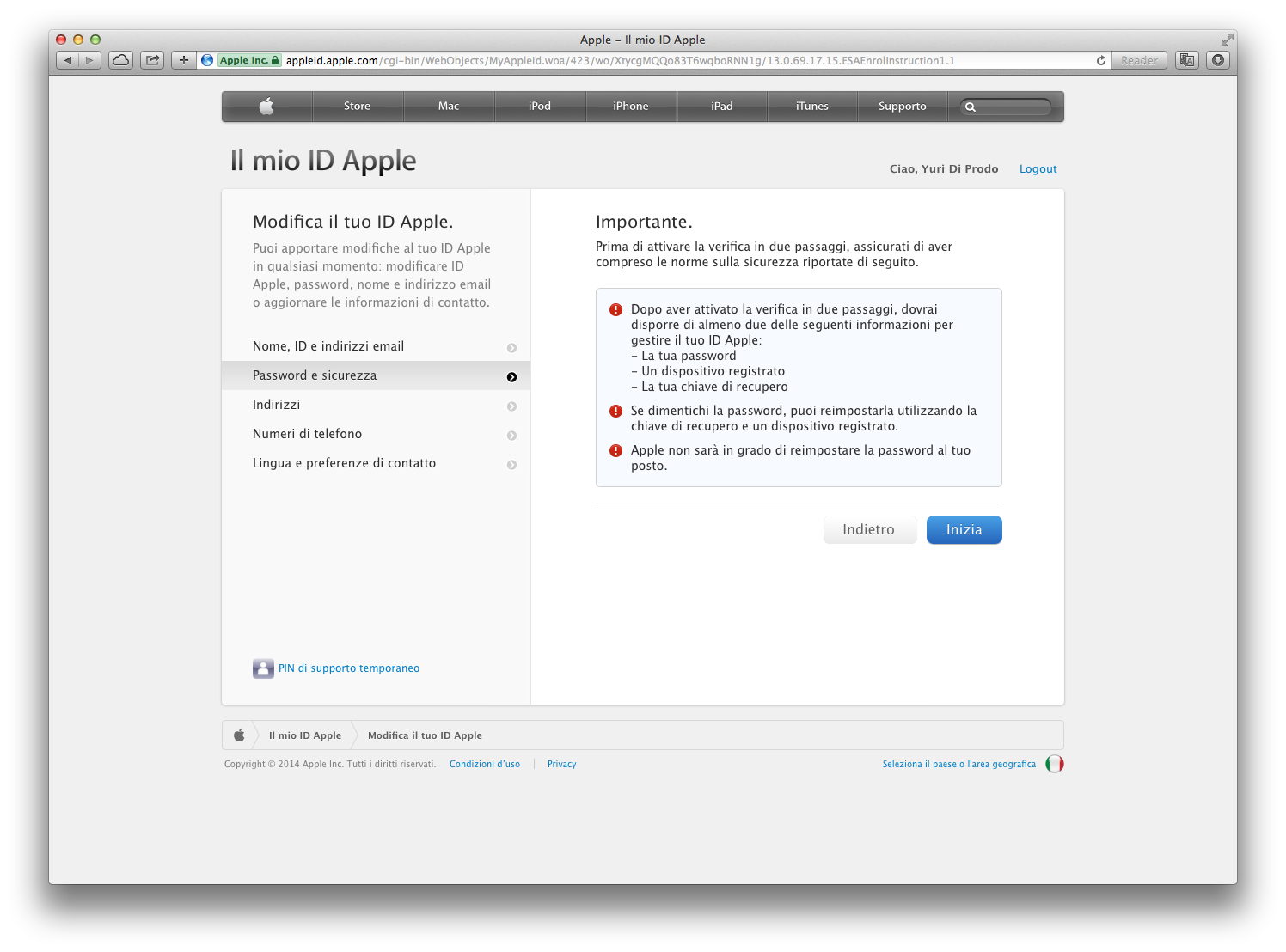The height and width of the screenshot is (952, 1286).
Task: Open the Mac tab in navigation
Action: [449, 107]
